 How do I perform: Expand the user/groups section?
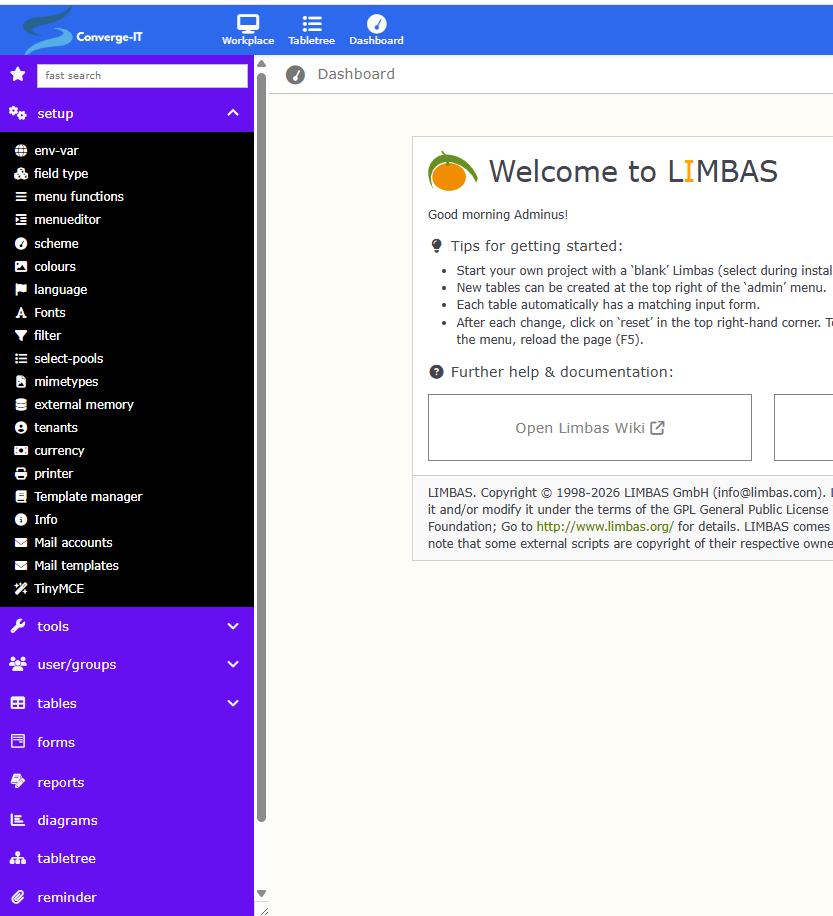(x=233, y=664)
